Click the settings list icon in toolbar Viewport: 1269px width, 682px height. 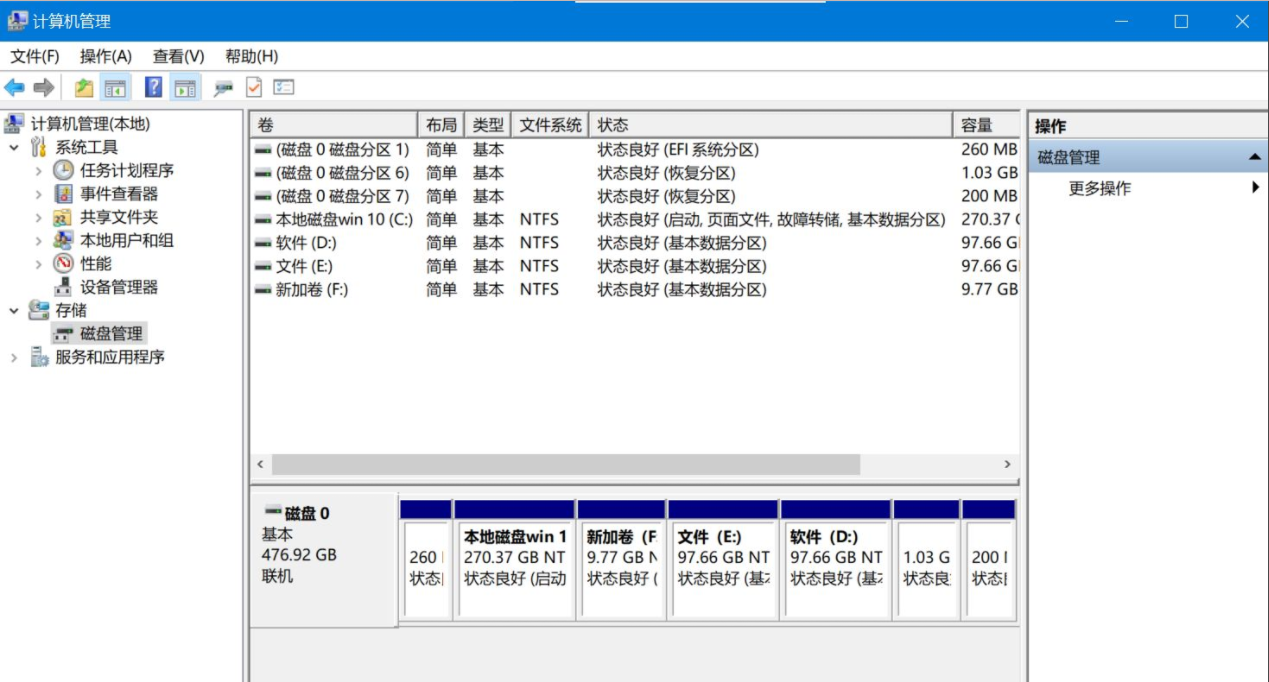pyautogui.click(x=284, y=88)
